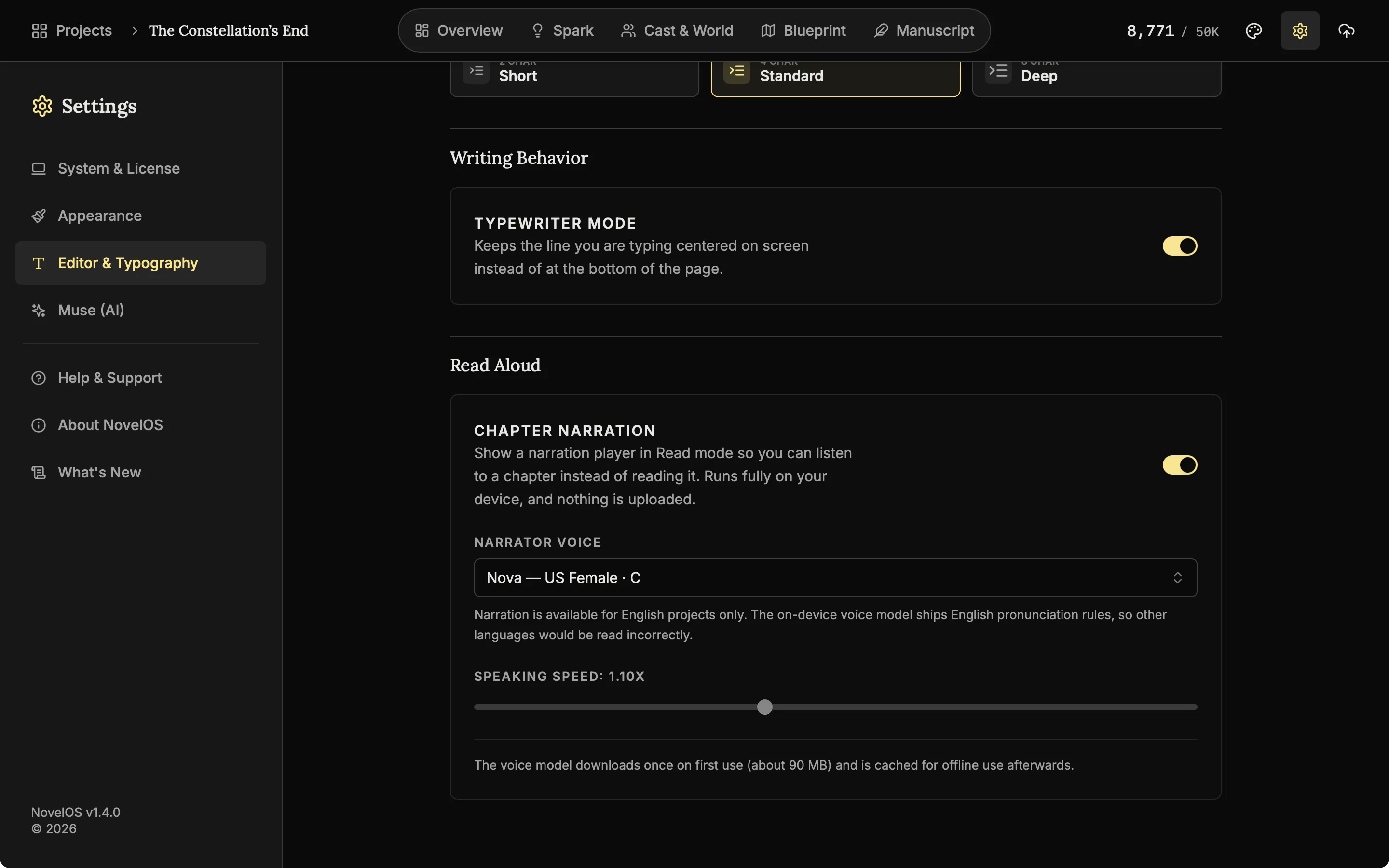This screenshot has height=868, width=1389.
Task: Click the Blueprint map icon
Action: (x=768, y=30)
